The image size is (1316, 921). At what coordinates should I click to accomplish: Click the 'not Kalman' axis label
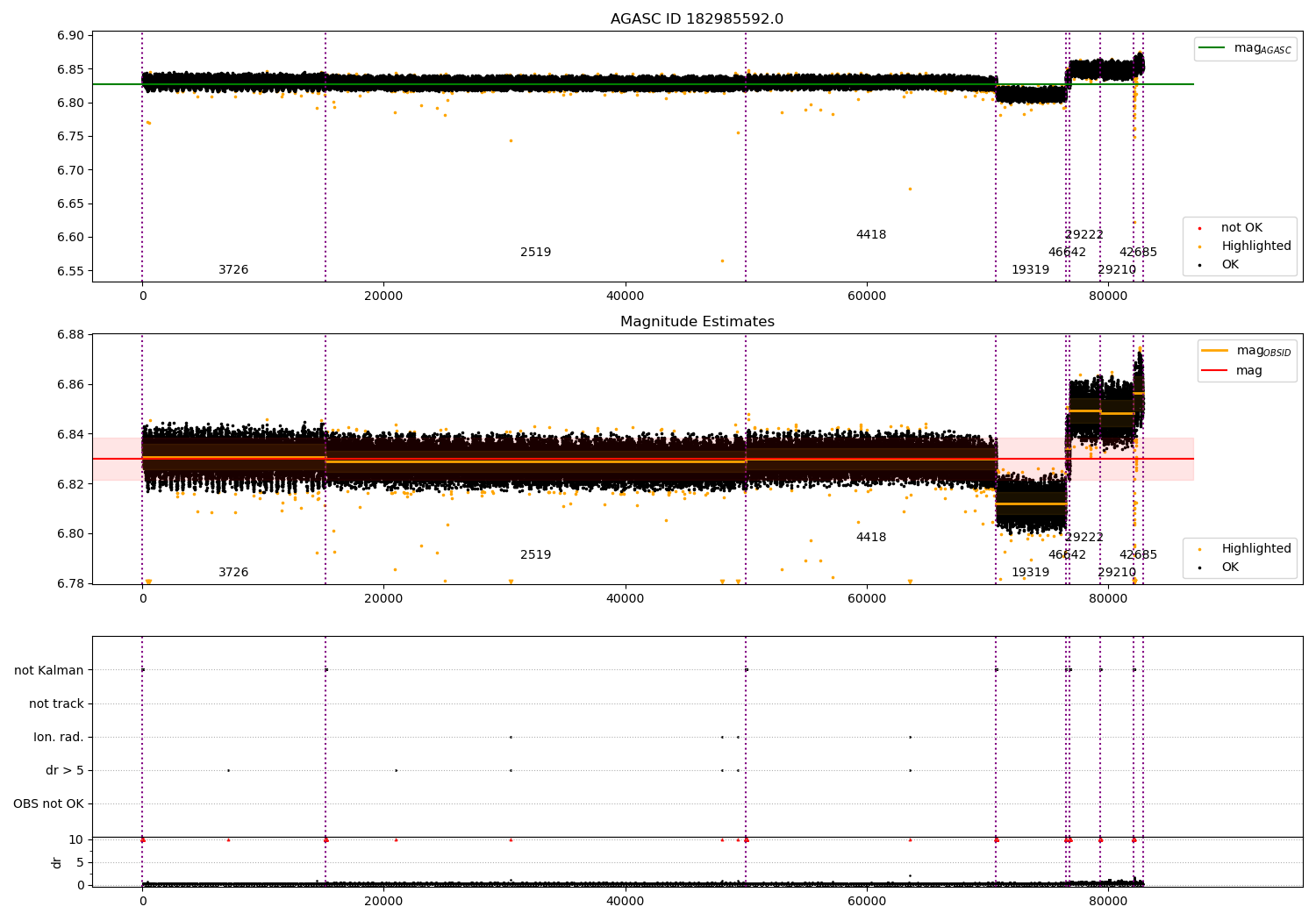tap(49, 670)
